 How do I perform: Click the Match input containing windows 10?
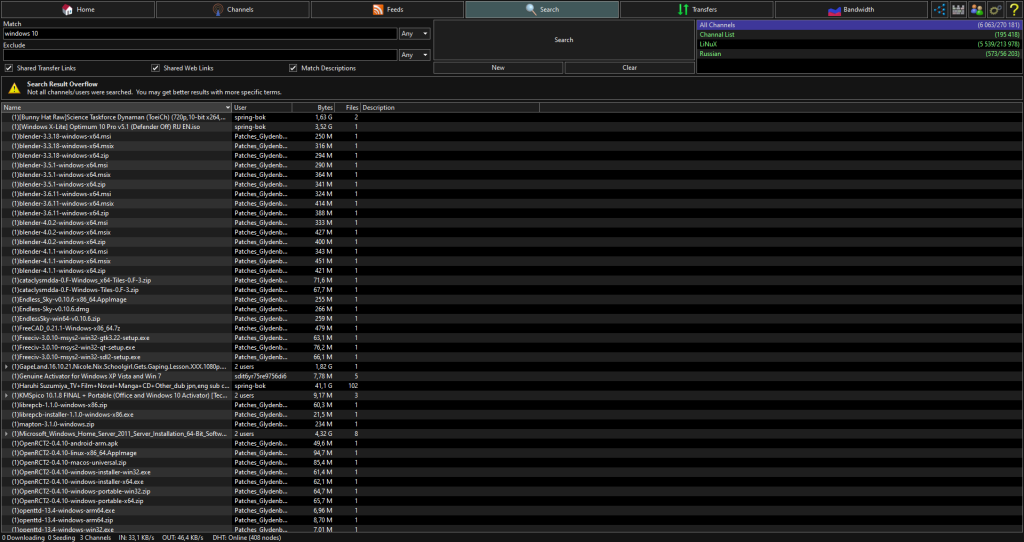coord(200,33)
